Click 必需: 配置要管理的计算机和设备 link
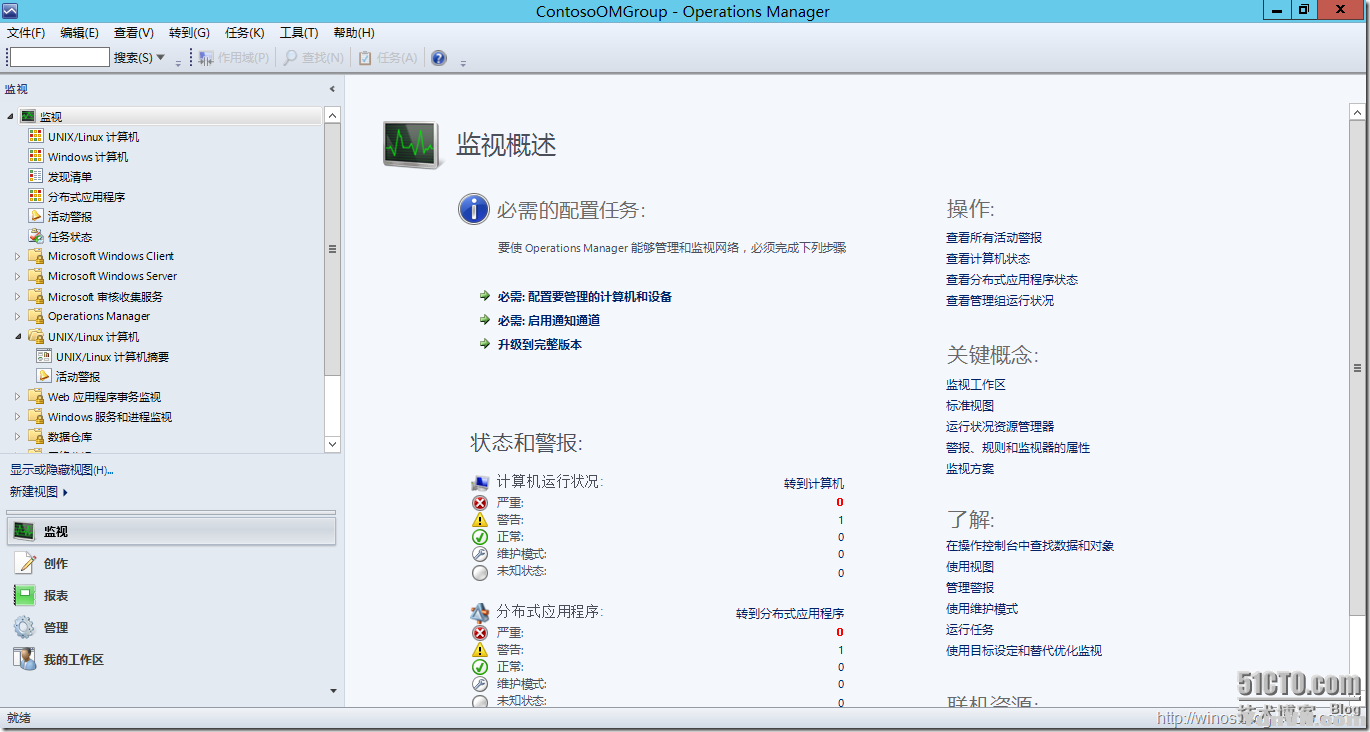Image resolution: width=1370 pixels, height=732 pixels. pos(585,297)
